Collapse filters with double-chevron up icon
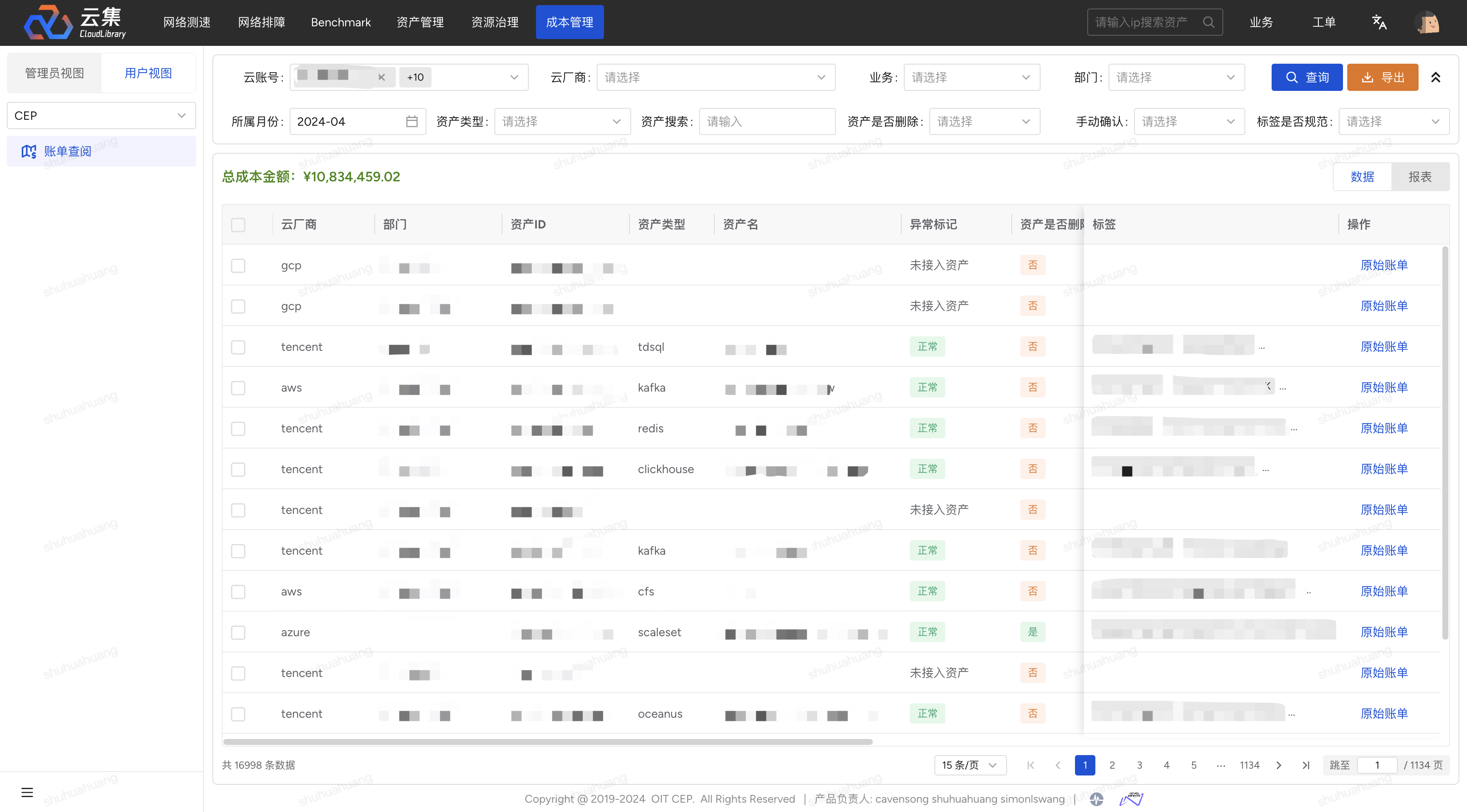 point(1436,77)
